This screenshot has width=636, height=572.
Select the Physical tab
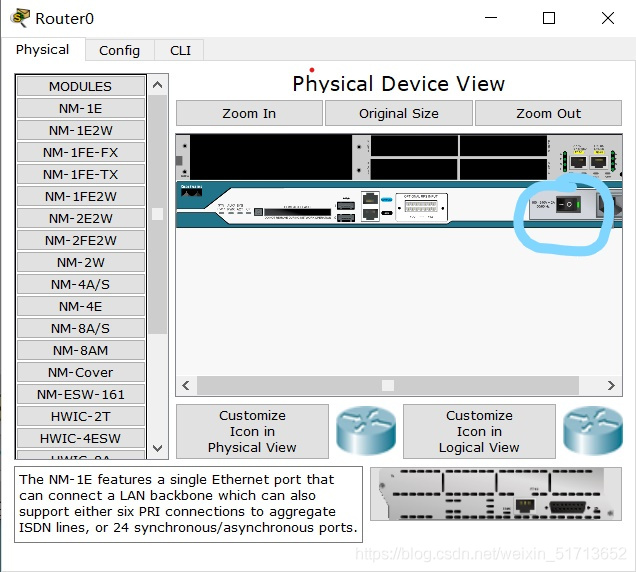[42, 49]
